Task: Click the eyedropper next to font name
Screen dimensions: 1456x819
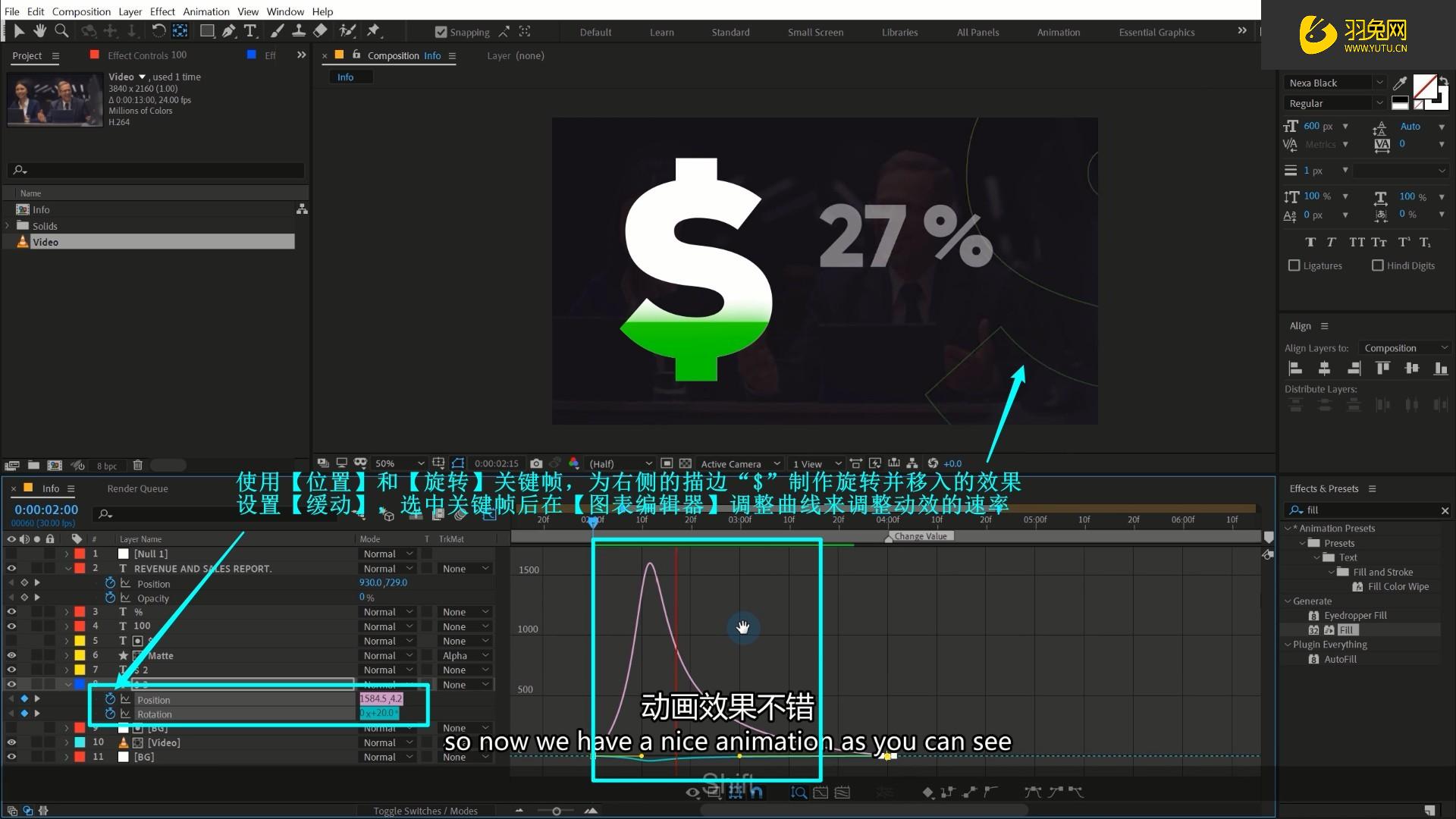Action: (1400, 83)
